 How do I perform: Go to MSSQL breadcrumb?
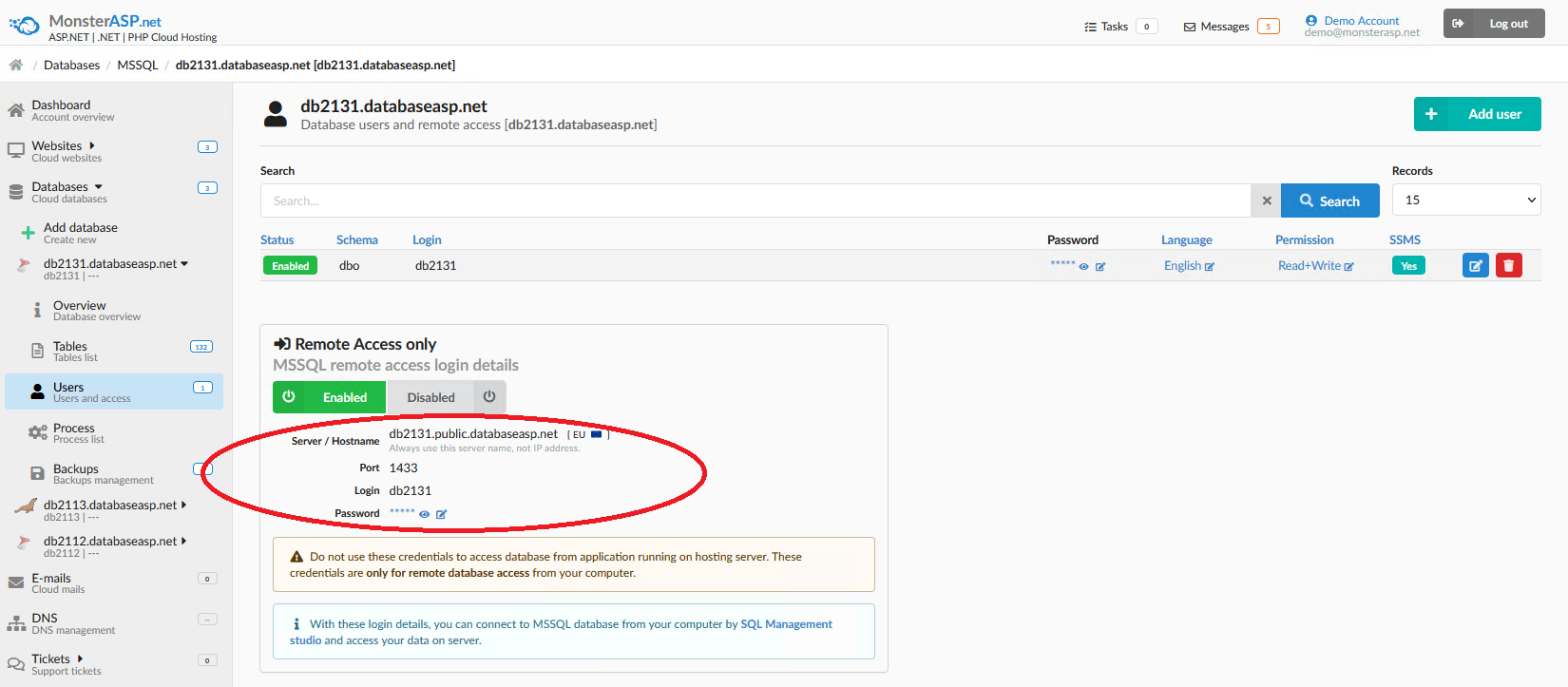point(138,65)
